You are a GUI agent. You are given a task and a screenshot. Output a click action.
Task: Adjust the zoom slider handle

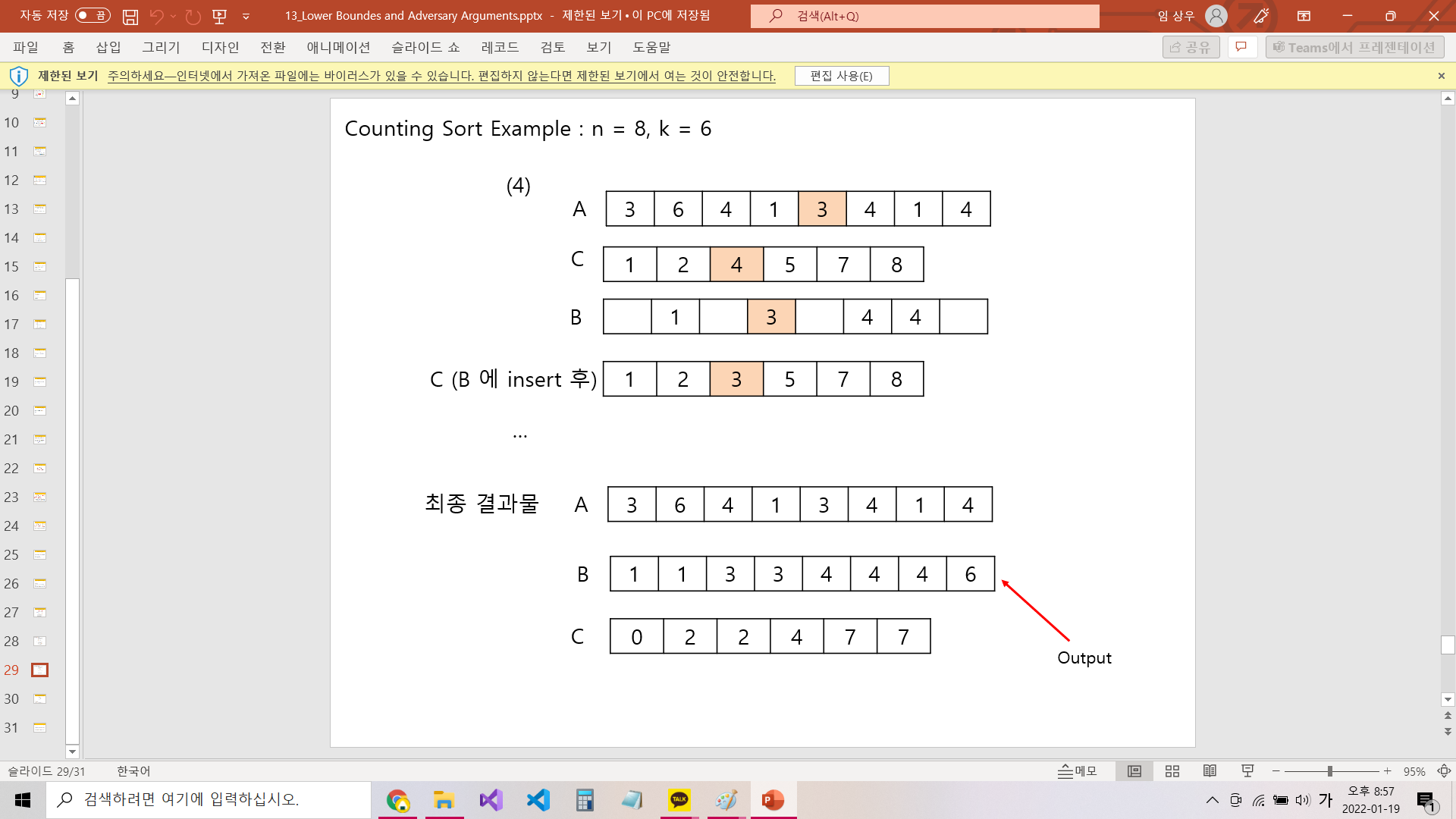point(1329,771)
